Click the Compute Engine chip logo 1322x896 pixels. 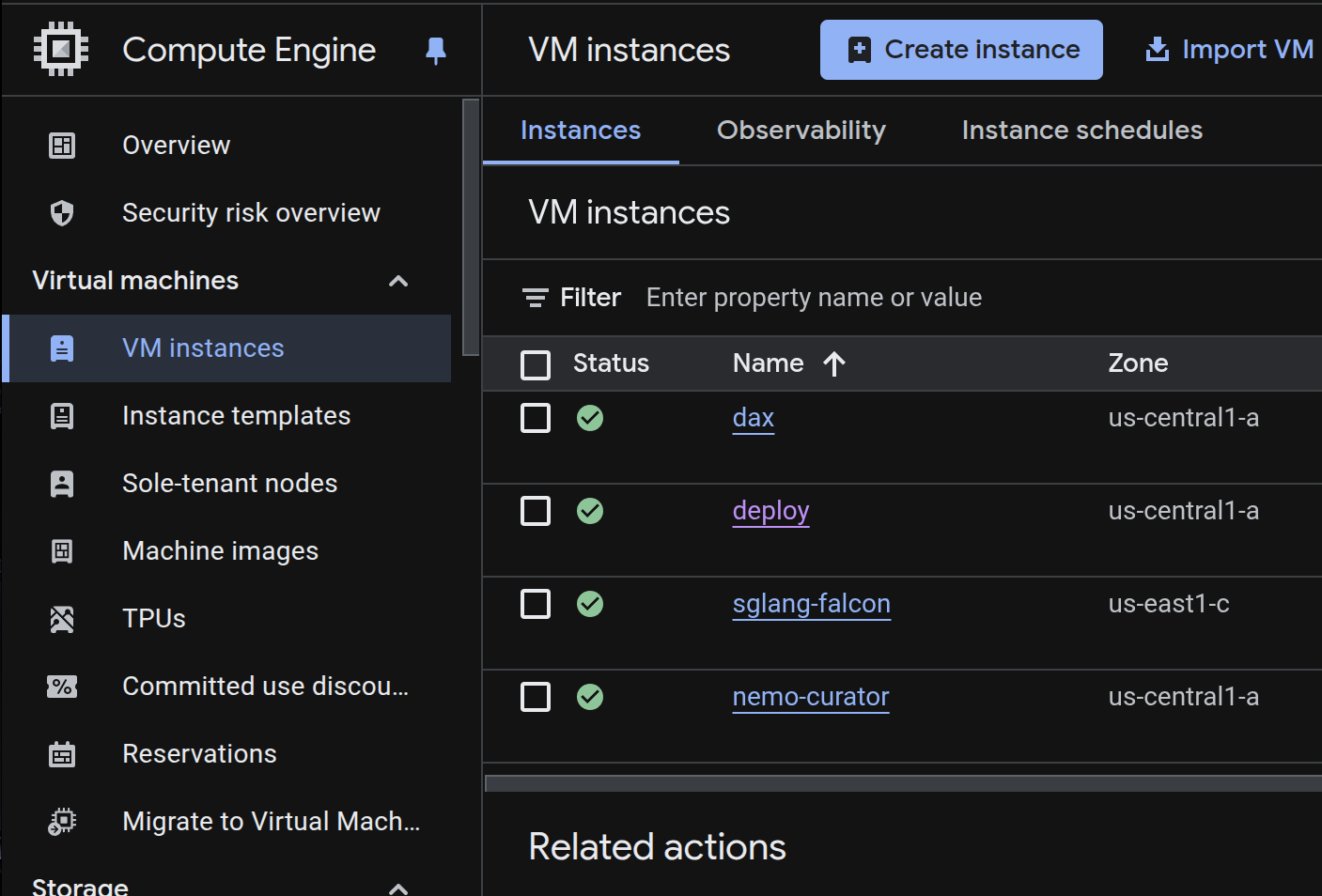point(61,50)
